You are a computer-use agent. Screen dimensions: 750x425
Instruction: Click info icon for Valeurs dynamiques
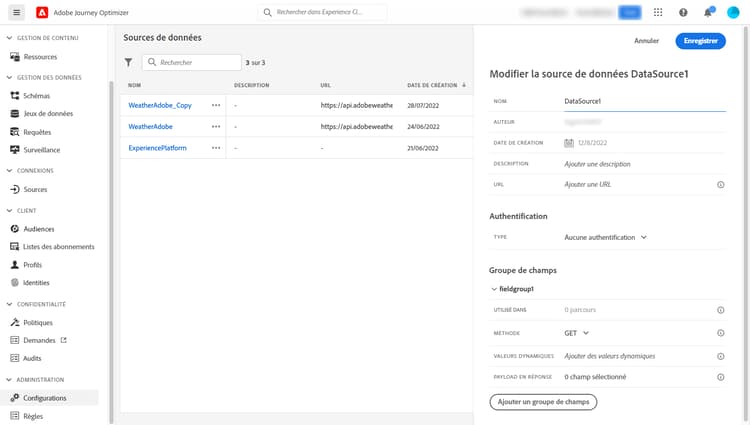720,356
